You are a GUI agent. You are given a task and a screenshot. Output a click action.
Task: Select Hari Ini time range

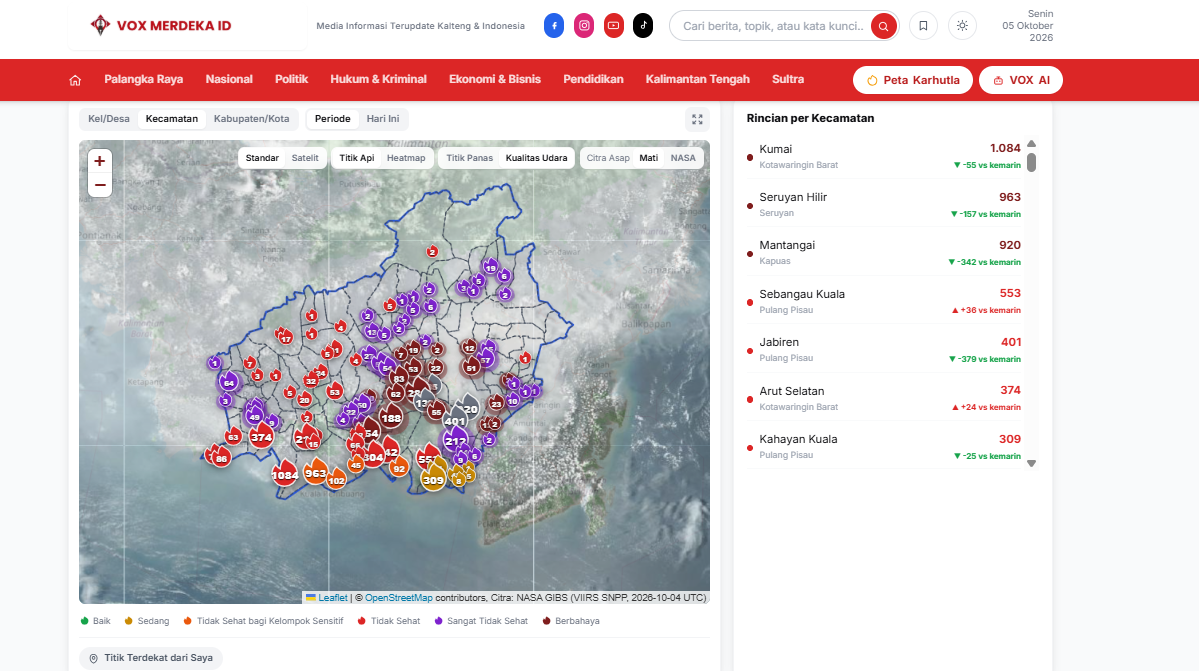383,119
